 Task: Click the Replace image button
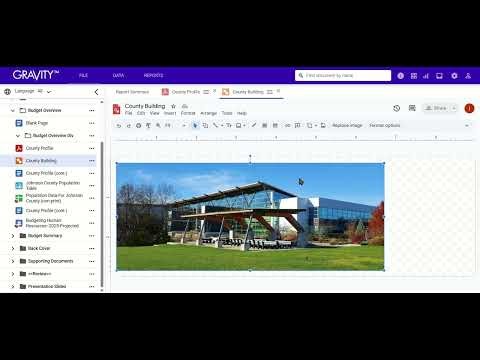(347, 126)
